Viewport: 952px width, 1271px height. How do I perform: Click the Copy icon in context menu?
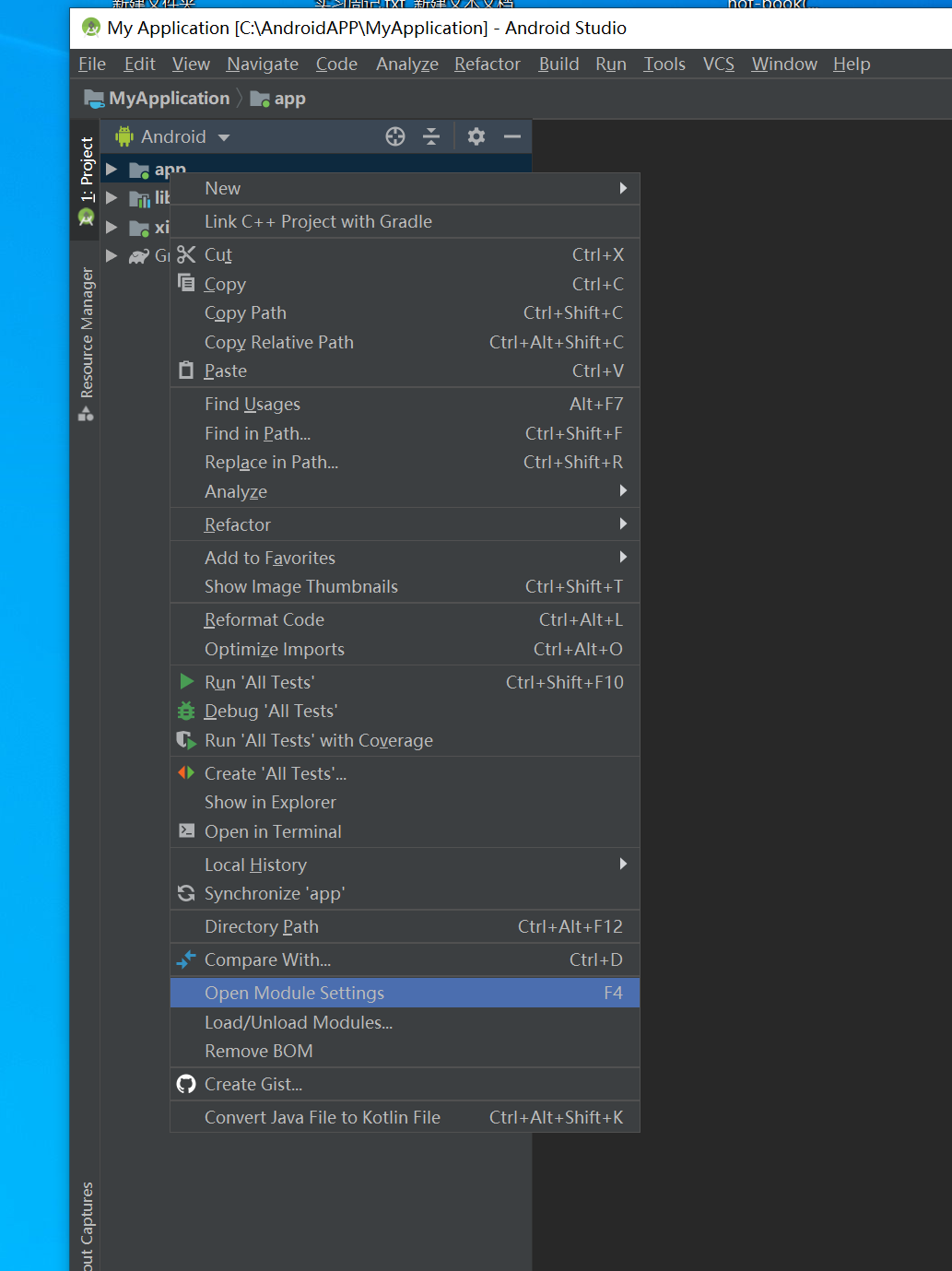click(186, 282)
